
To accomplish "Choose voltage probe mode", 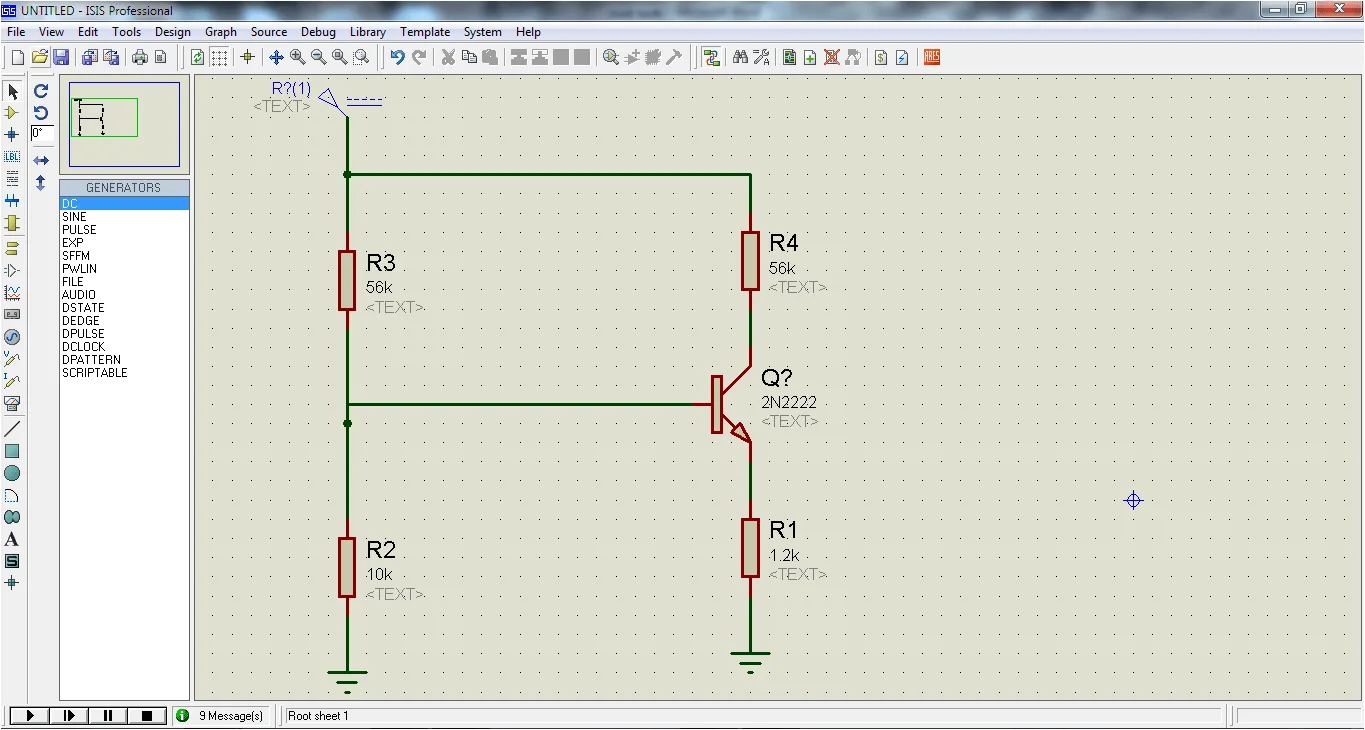I will tap(12, 358).
